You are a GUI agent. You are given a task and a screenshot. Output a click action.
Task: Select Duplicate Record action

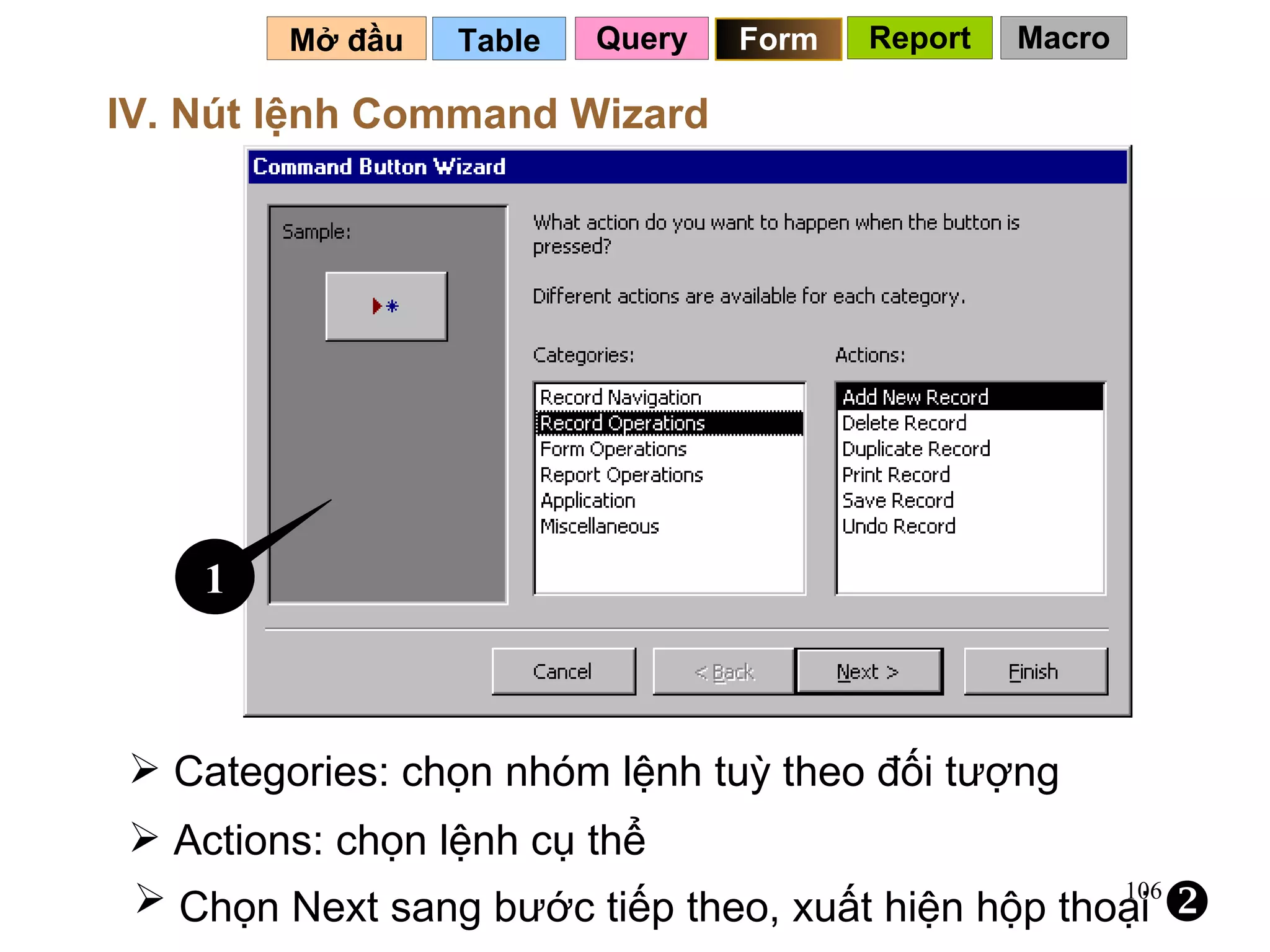[x=970, y=449]
